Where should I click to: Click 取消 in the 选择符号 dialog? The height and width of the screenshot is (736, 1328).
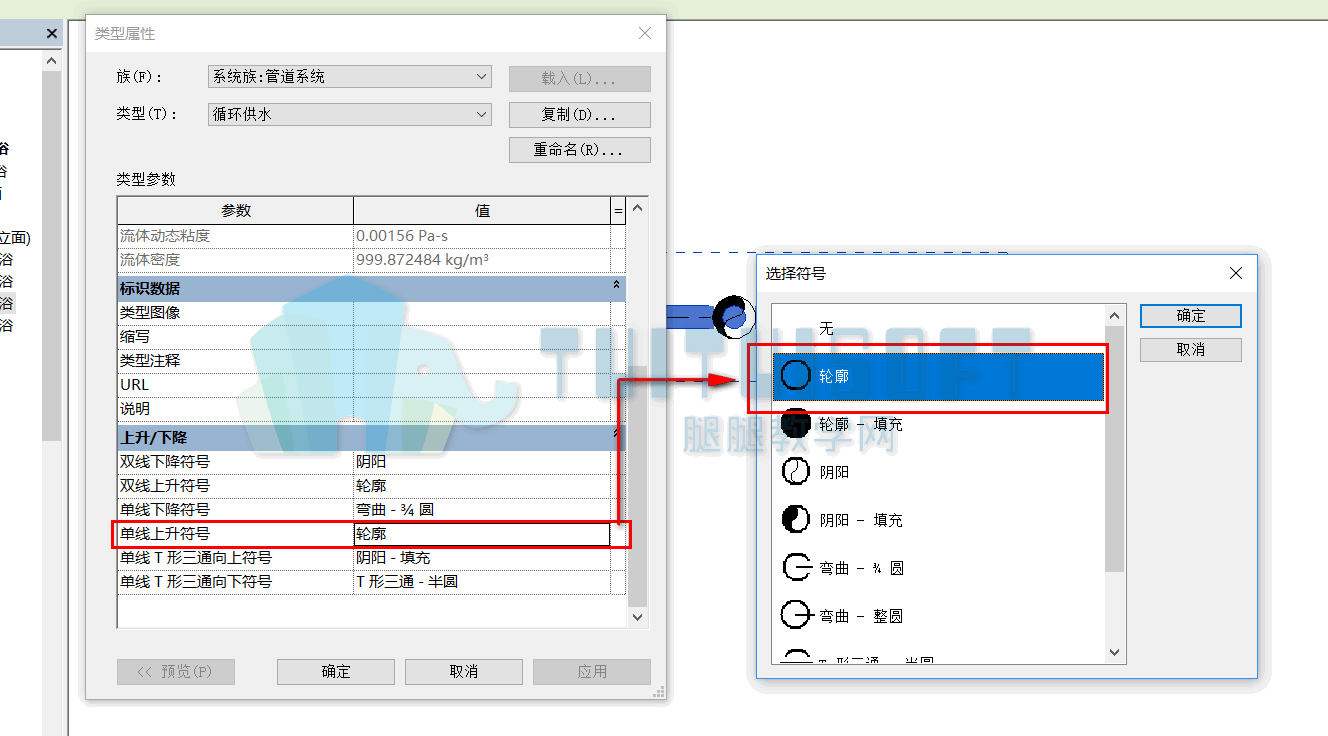[x=1191, y=350]
